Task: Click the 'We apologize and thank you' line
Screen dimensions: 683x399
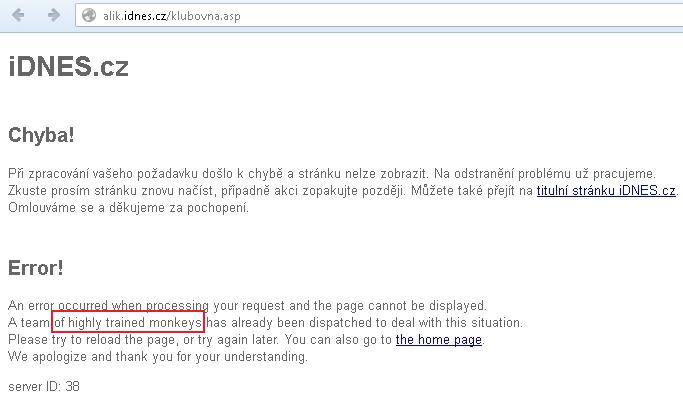Action: click(x=158, y=357)
